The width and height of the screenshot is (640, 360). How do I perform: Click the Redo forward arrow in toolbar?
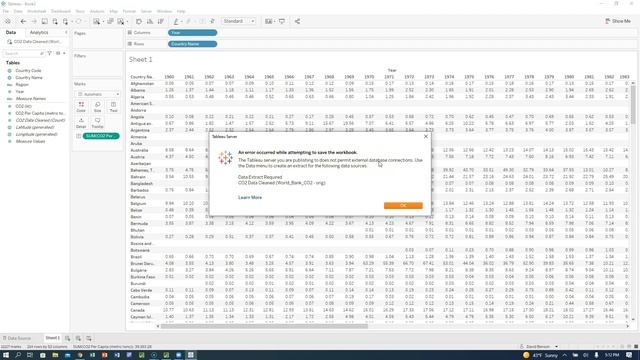pyautogui.click(x=34, y=21)
